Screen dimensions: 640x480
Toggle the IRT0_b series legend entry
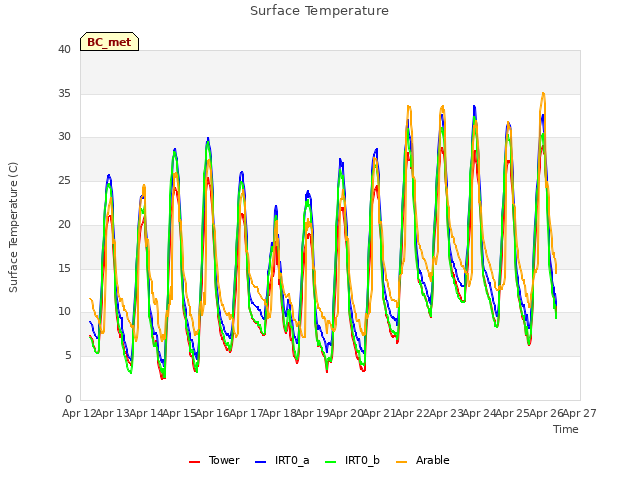click(x=353, y=460)
